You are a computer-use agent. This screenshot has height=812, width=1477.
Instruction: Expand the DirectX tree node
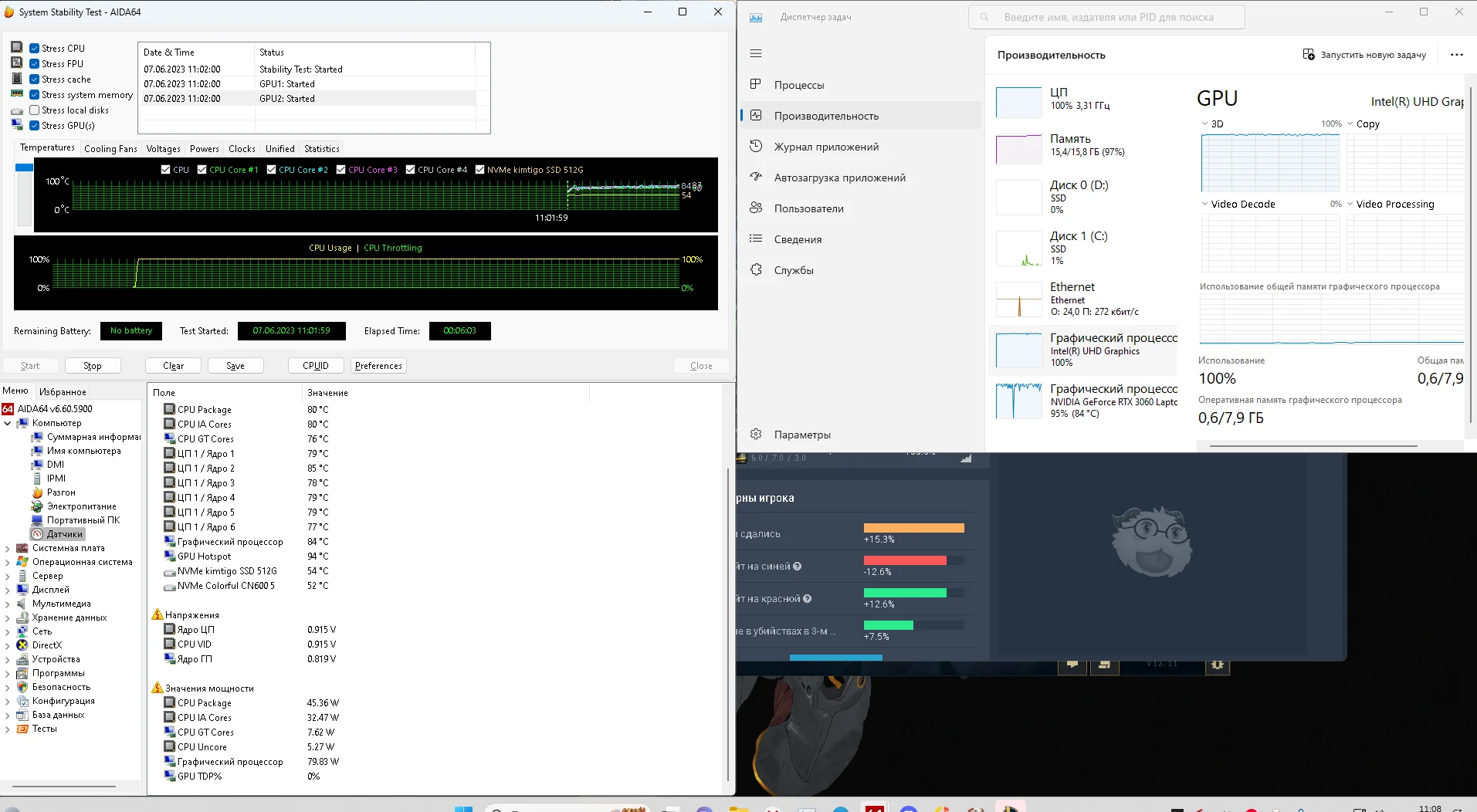[8, 645]
